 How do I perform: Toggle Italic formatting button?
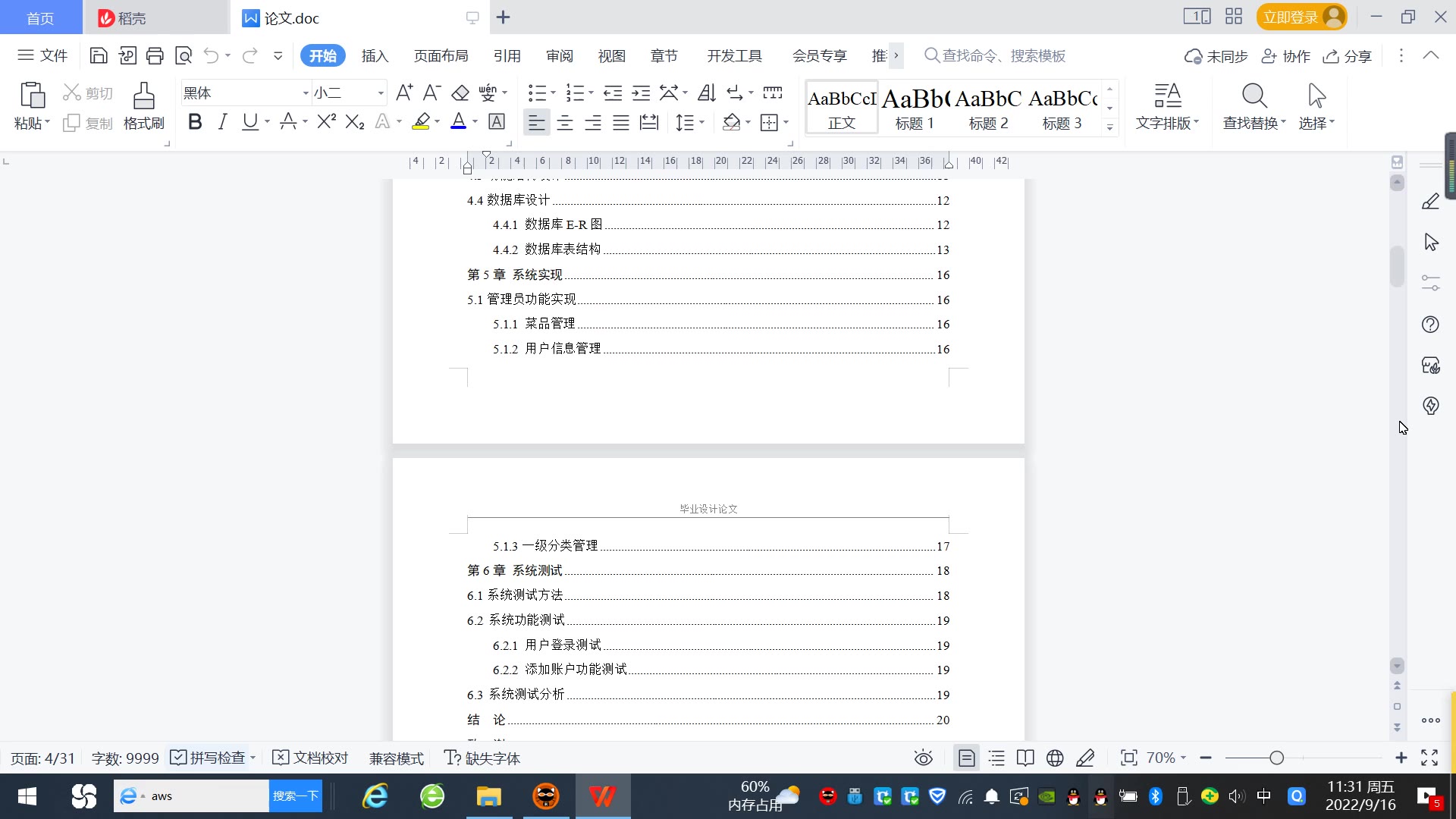222,122
